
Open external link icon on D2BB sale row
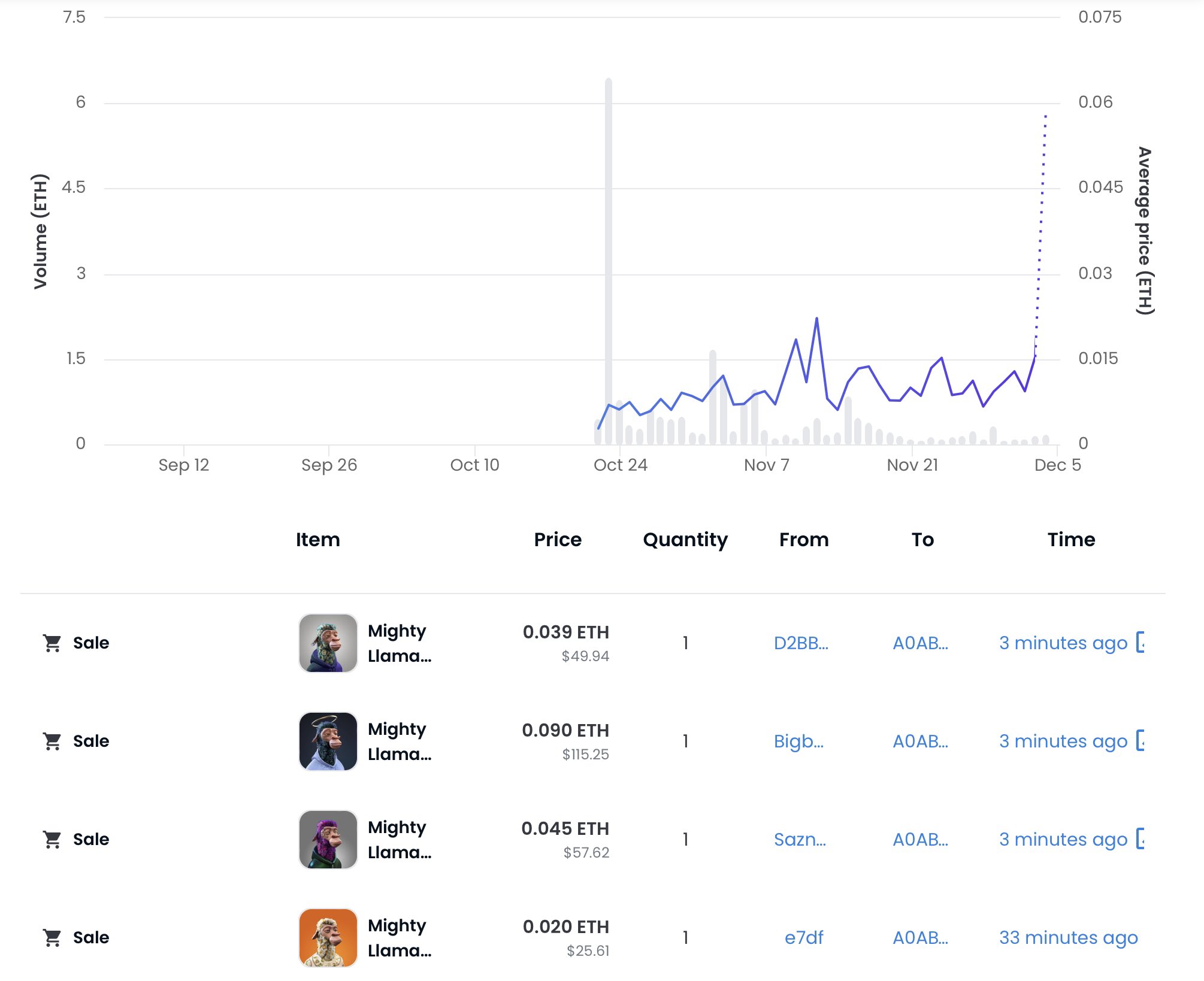[1141, 643]
